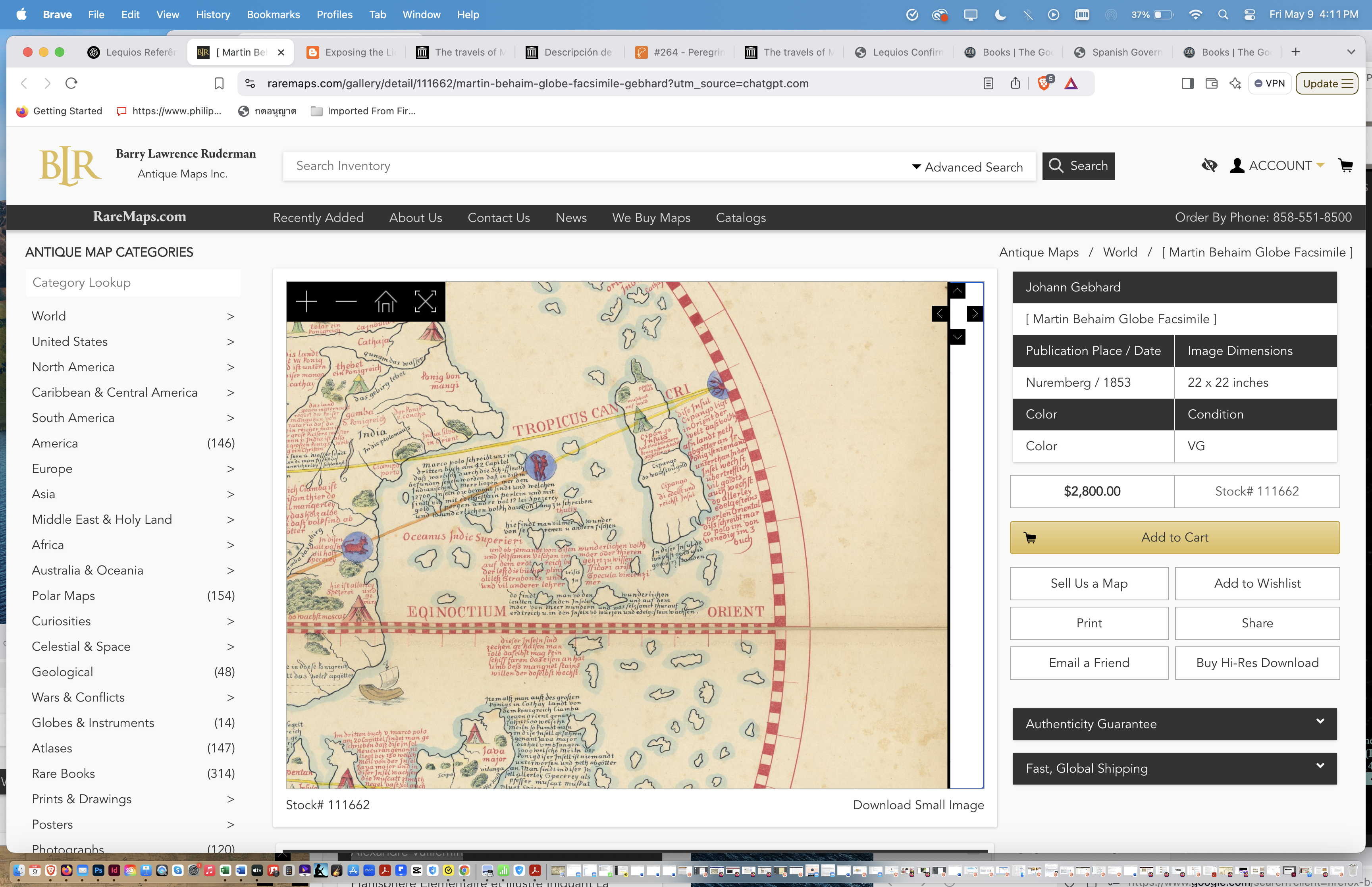Image resolution: width=1372 pixels, height=887 pixels.
Task: Expand Fast, Global Shipping section
Action: tap(1175, 768)
